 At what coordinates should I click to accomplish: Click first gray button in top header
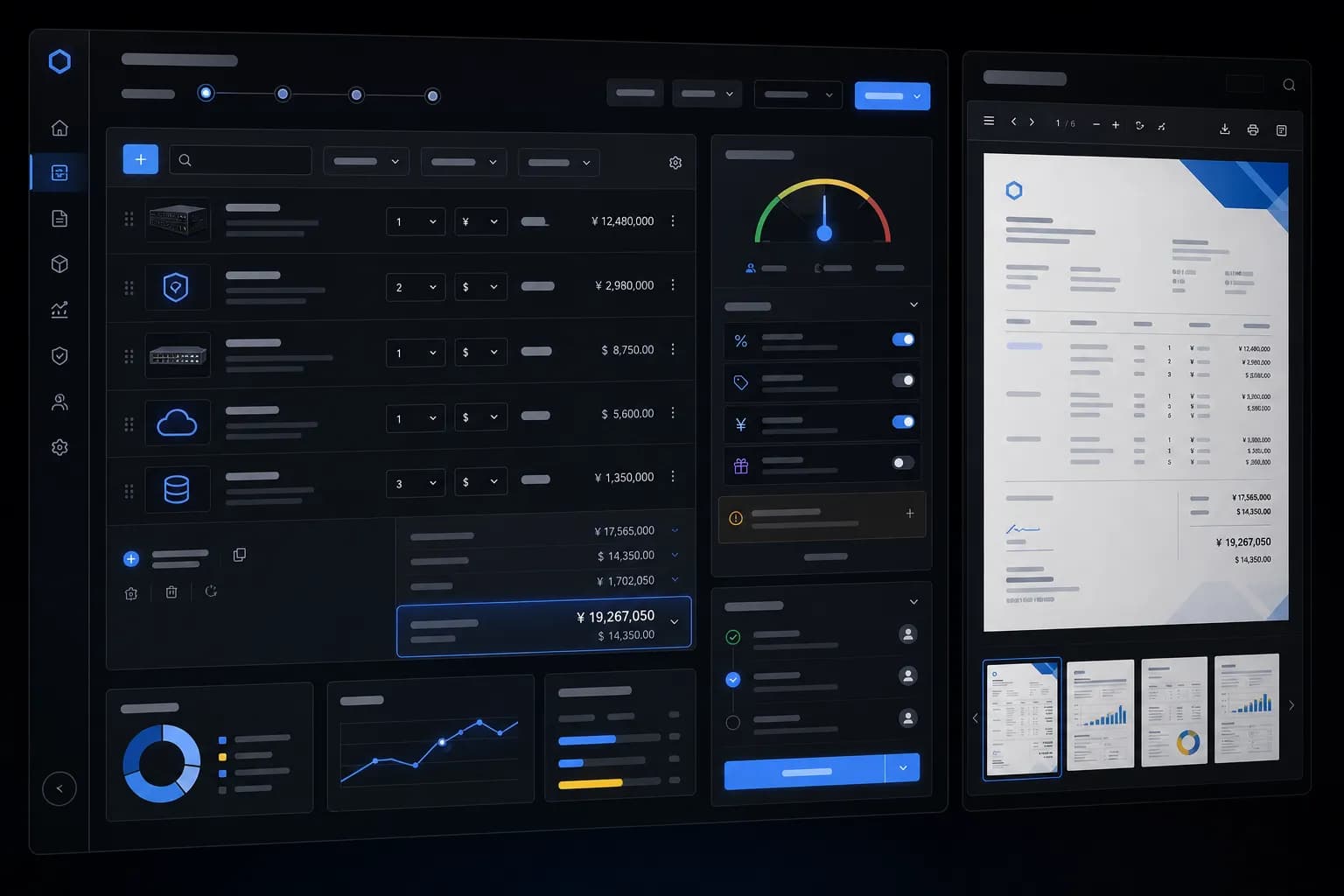coord(635,93)
